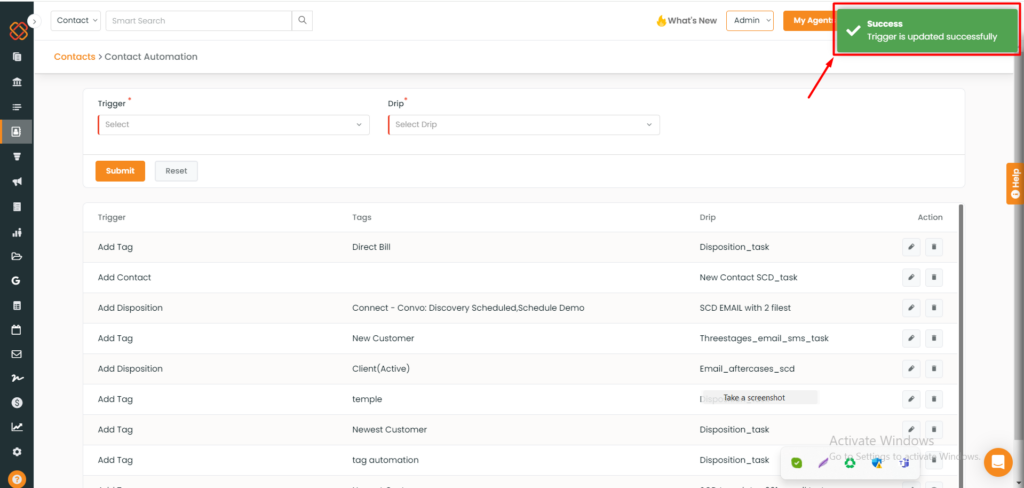Image resolution: width=1024 pixels, height=488 pixels.
Task: Open the list lines icon in the sidebar
Action: coord(17,107)
